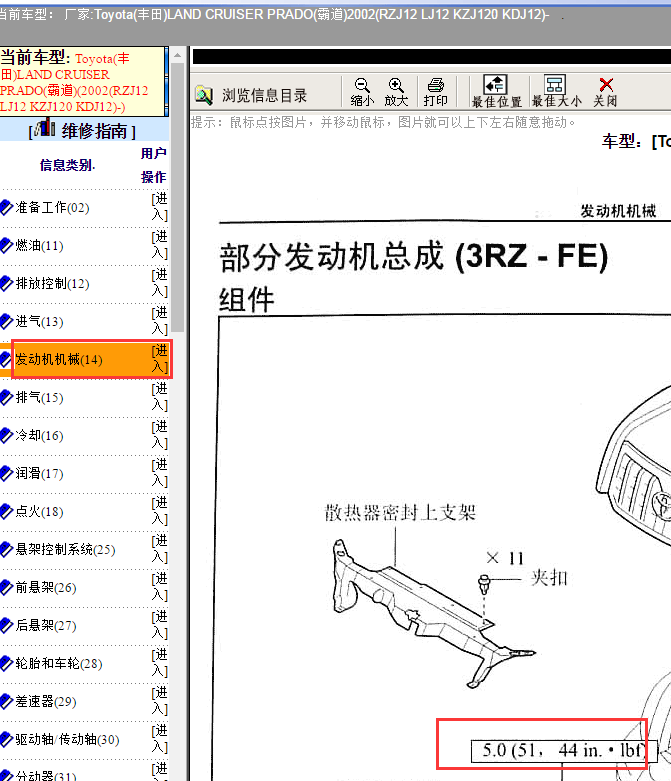Click the icon beside 差速器(29)

[6, 701]
